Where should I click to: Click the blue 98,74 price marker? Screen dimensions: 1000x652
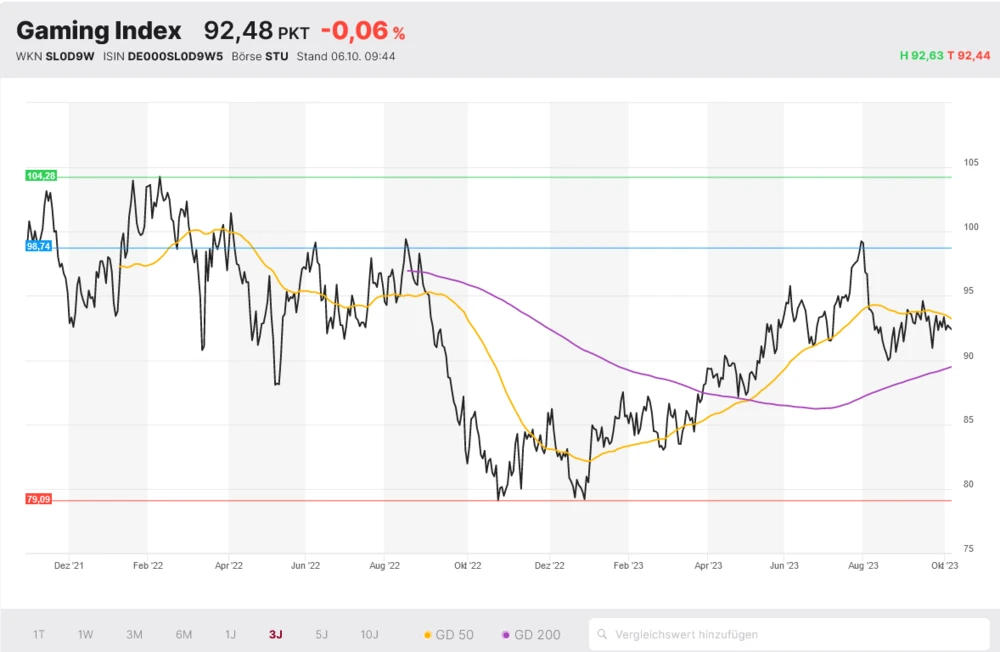(39, 246)
